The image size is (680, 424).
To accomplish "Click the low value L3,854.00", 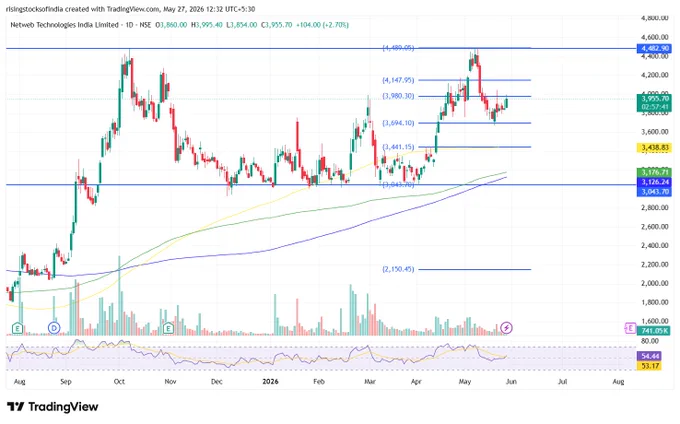I will (242, 25).
